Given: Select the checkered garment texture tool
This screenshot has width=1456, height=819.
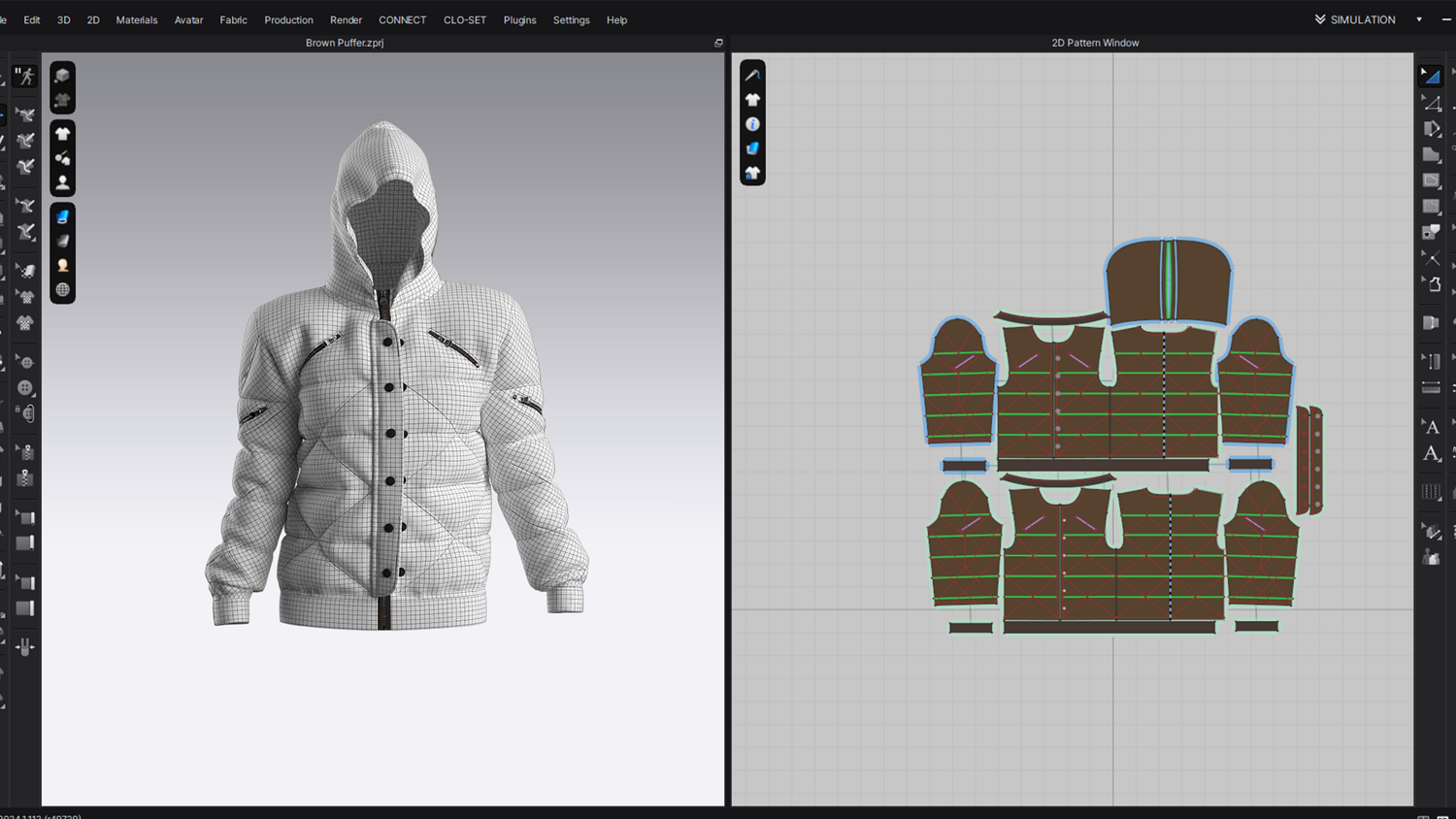Looking at the screenshot, I should tap(25, 323).
